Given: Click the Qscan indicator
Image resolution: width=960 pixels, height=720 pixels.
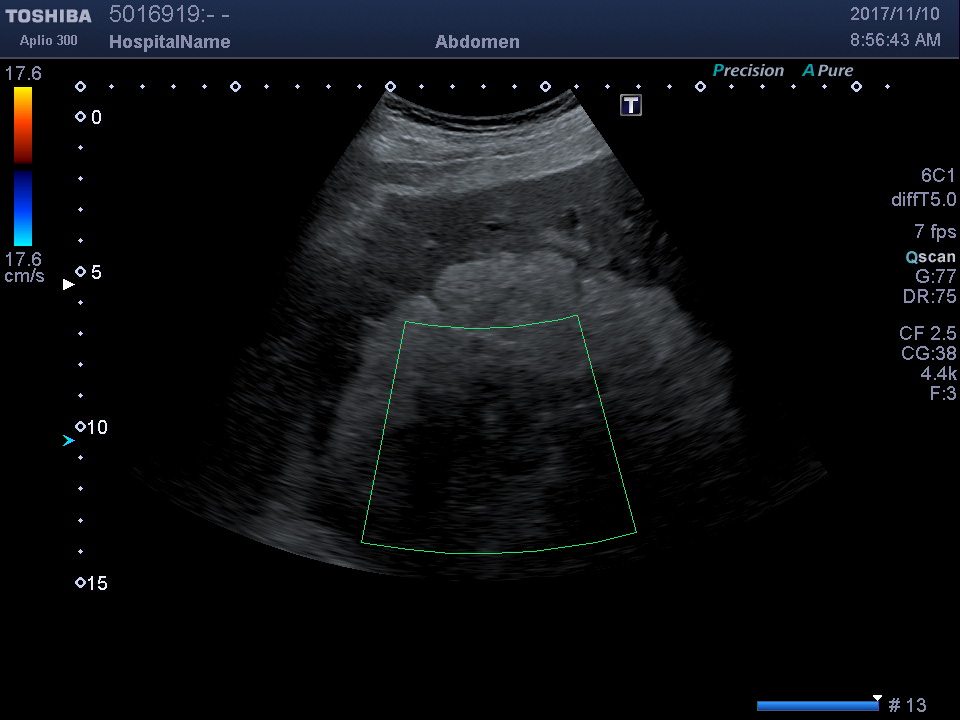Looking at the screenshot, I should [930, 257].
